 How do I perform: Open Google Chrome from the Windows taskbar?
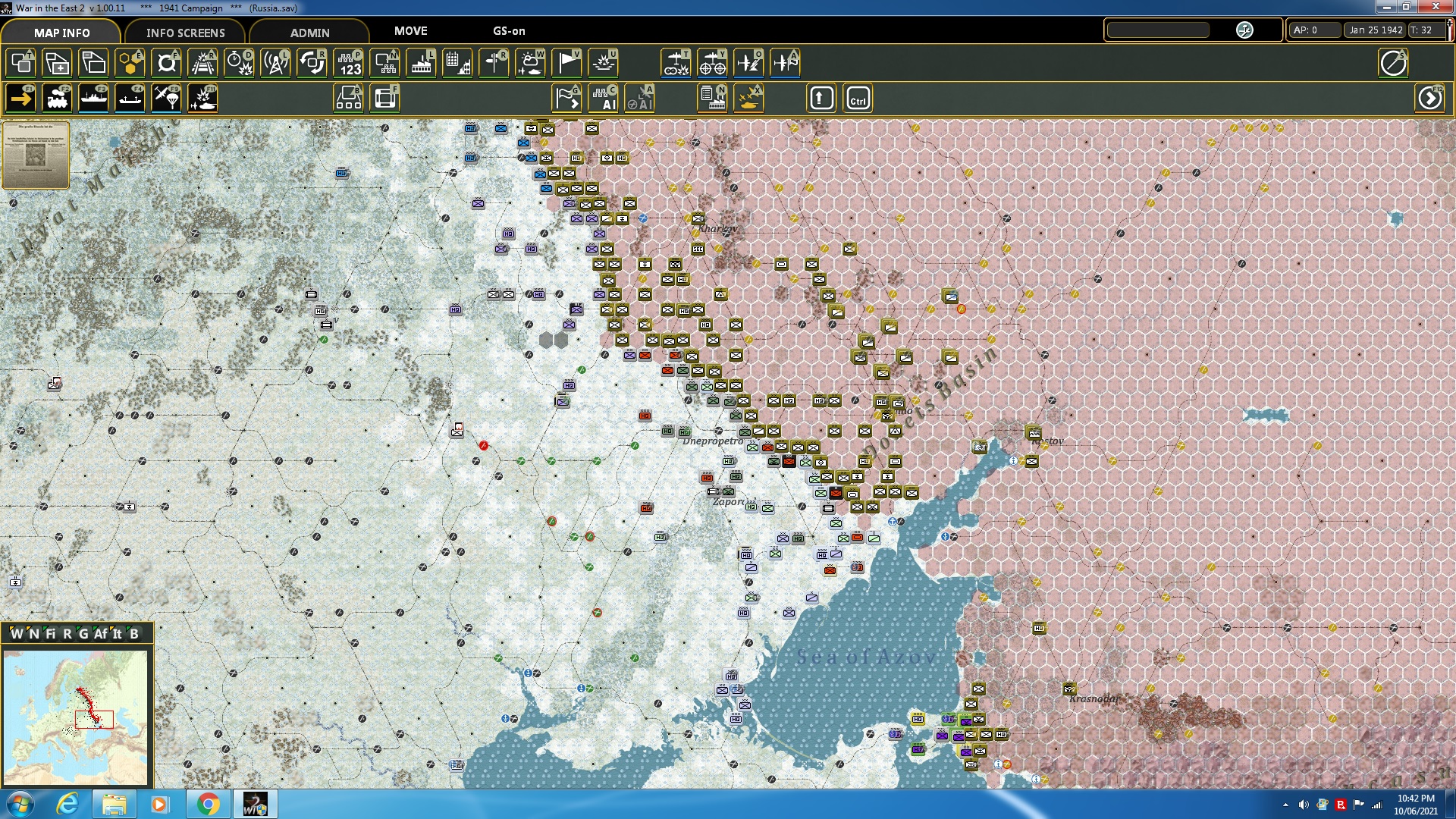207,803
